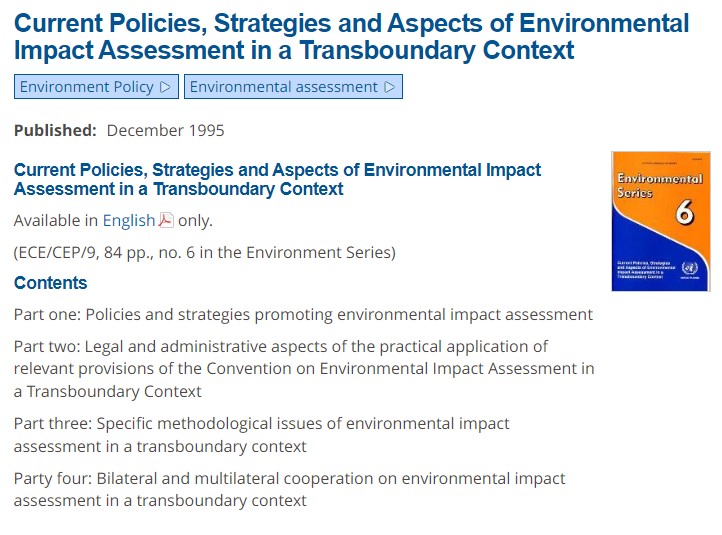Click the main page title heading
This screenshot has height=535, width=722.
pyautogui.click(x=351, y=36)
